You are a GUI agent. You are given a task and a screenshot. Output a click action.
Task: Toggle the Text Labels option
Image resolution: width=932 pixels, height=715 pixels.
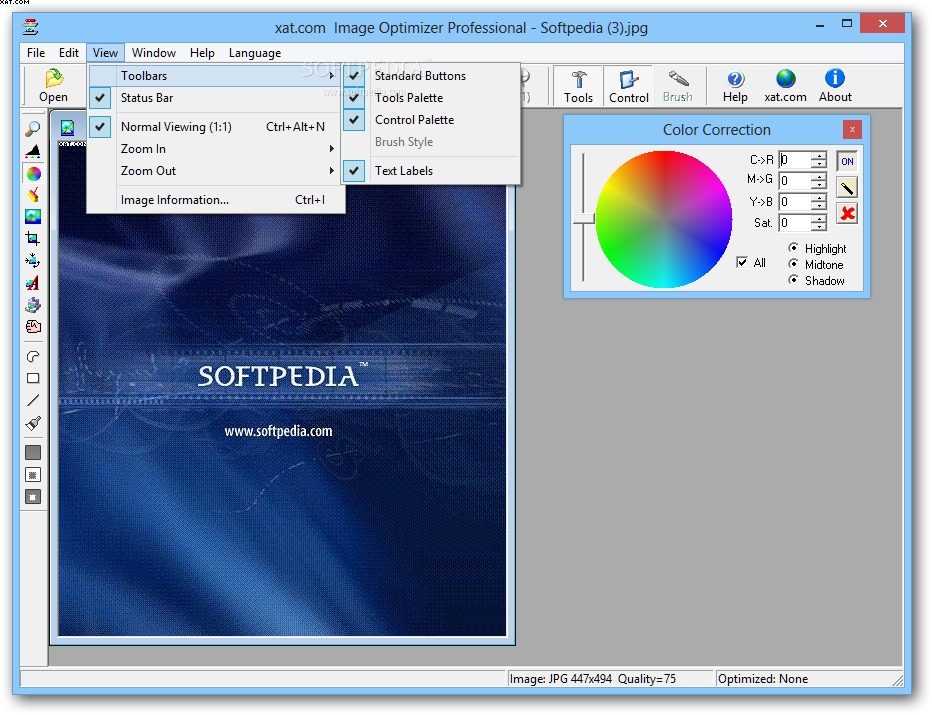click(x=431, y=171)
